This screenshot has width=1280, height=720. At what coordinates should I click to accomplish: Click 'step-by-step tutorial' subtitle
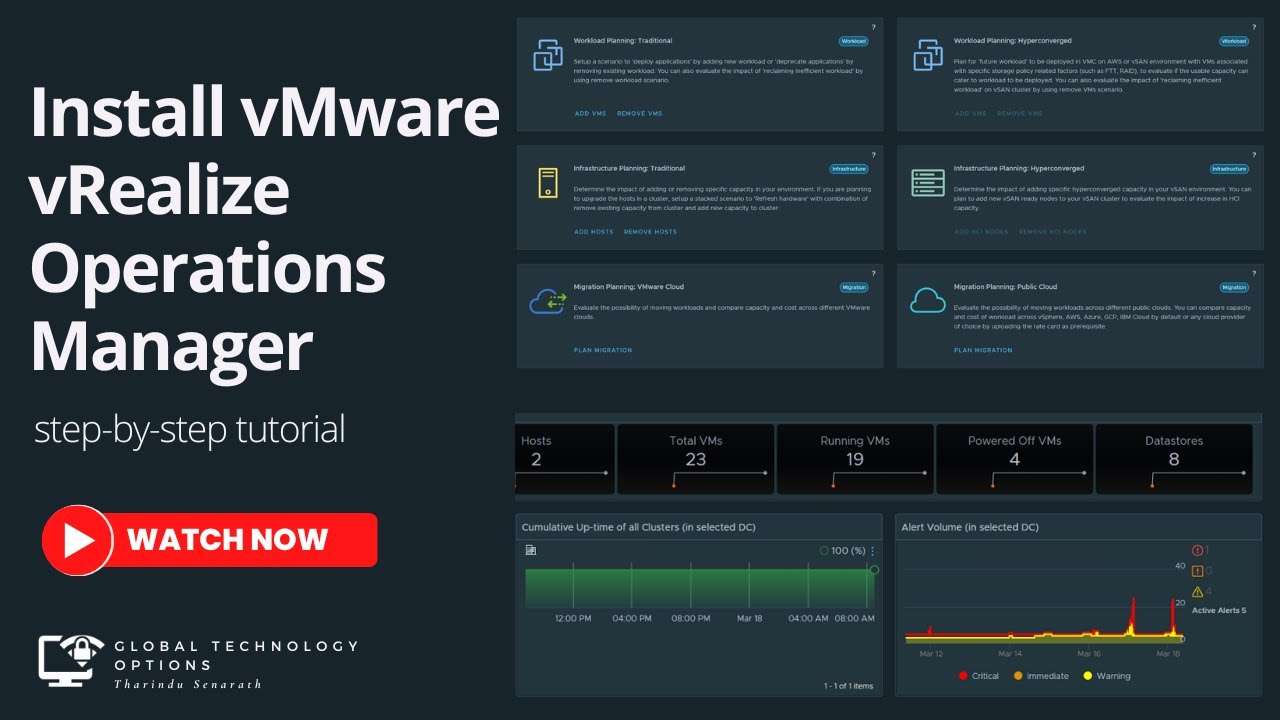[x=190, y=430]
